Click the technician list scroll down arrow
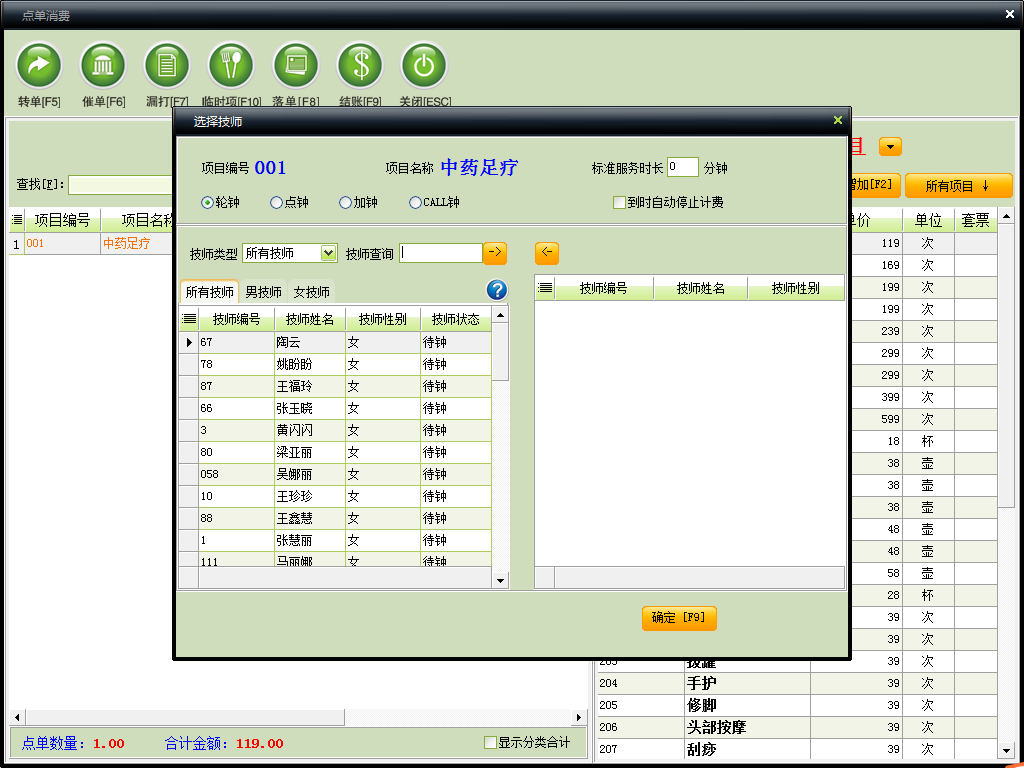This screenshot has width=1024, height=768. tap(500, 581)
